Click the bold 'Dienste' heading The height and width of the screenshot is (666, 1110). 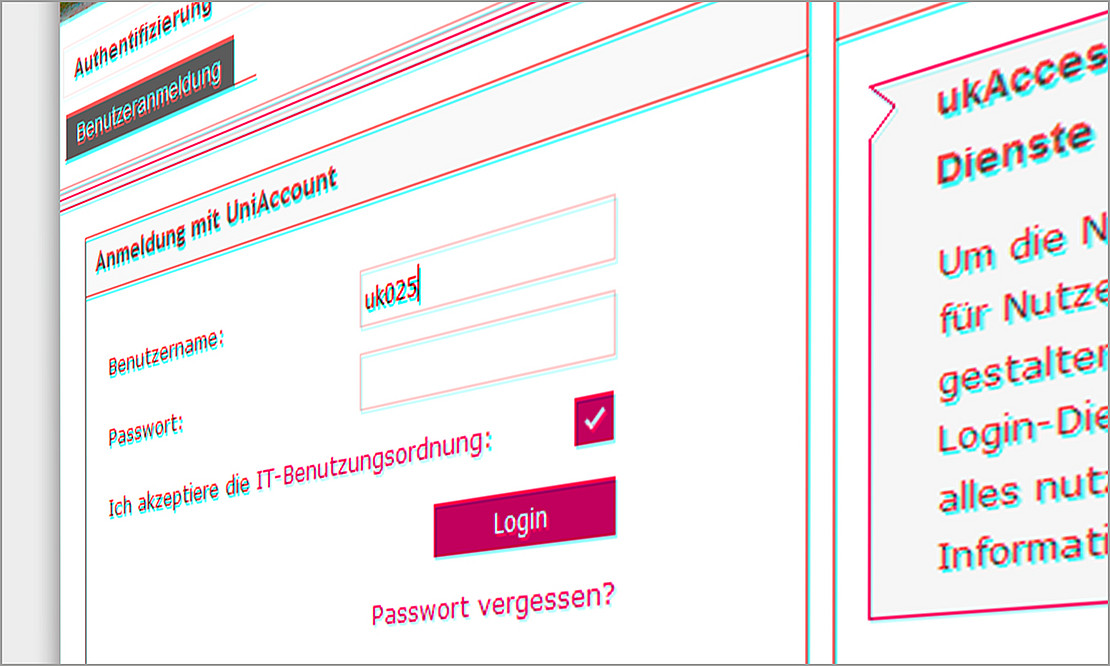pyautogui.click(x=1013, y=154)
